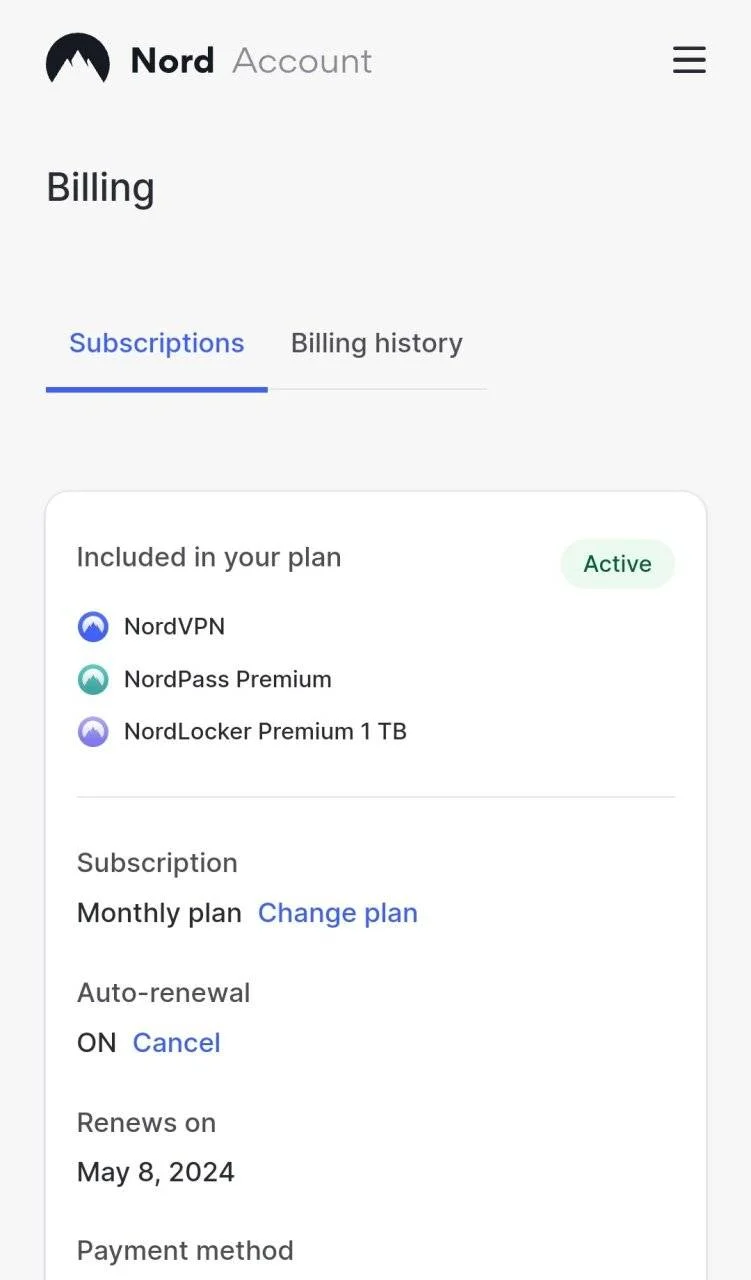Click the Monthly plan text
This screenshot has width=751, height=1280.
159,913
